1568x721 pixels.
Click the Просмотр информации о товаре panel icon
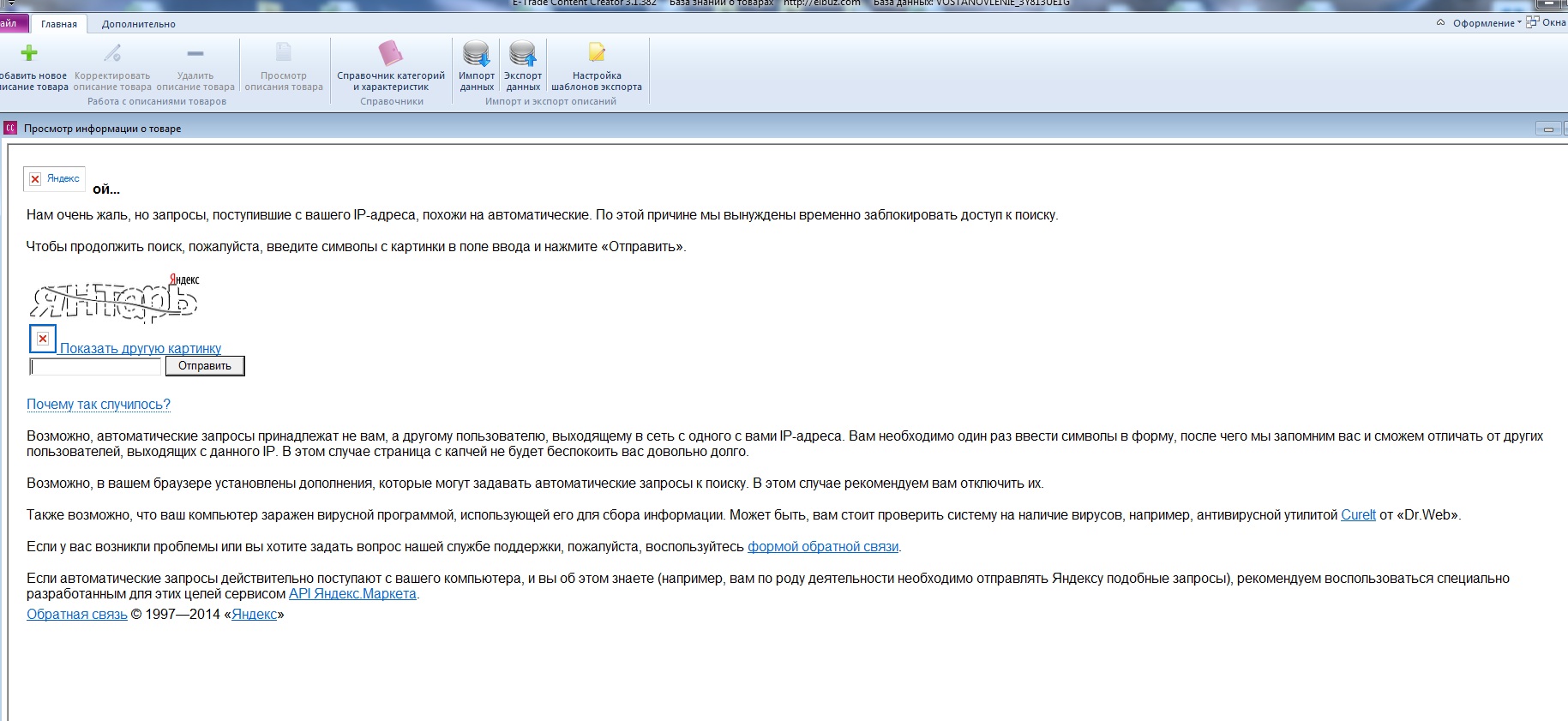point(10,129)
